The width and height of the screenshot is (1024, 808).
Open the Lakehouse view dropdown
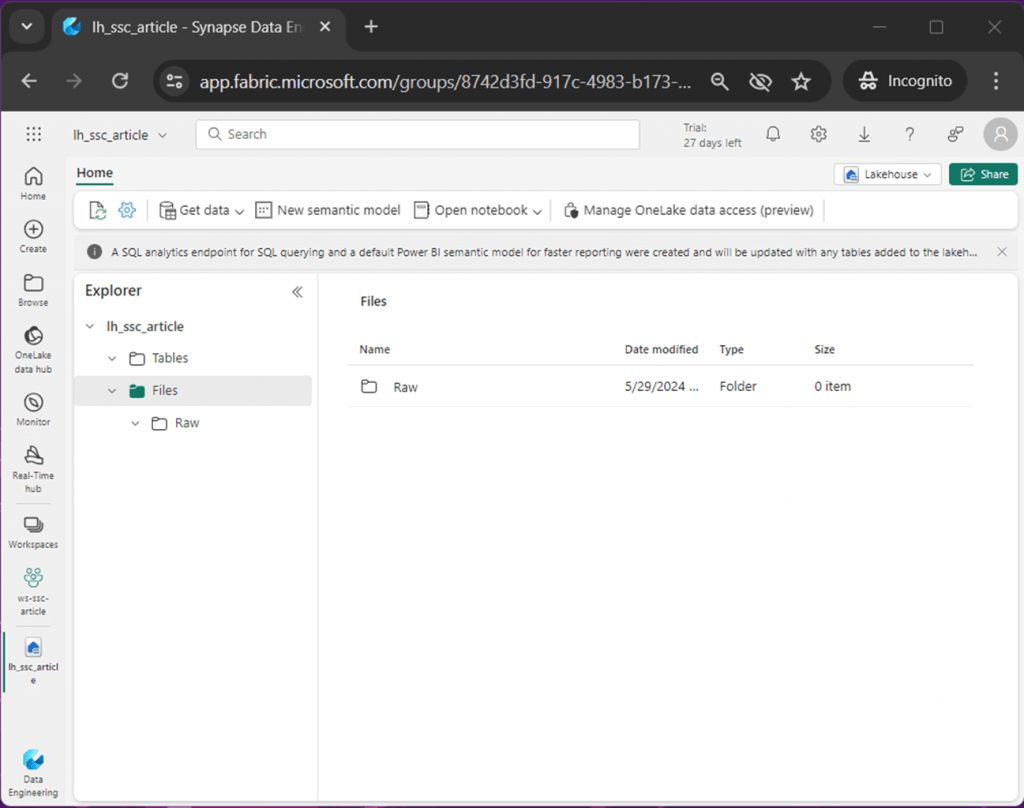click(x=886, y=173)
